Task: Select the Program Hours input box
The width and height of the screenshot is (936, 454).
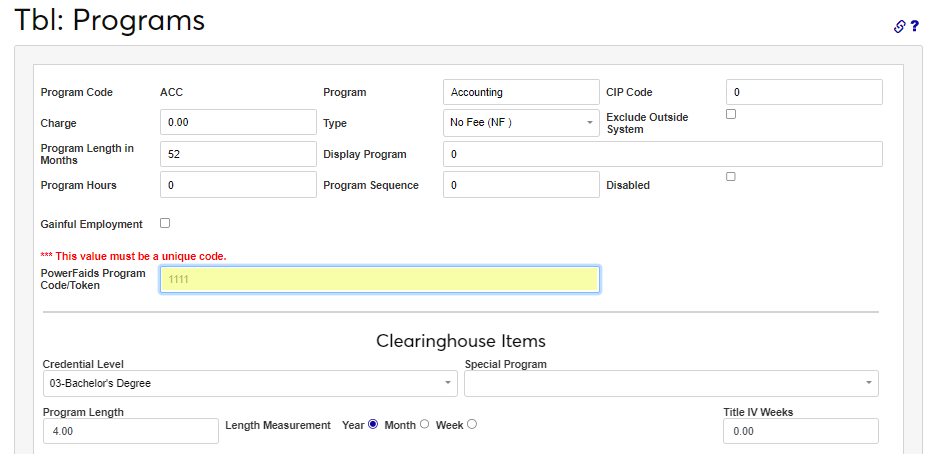Action: pos(238,185)
